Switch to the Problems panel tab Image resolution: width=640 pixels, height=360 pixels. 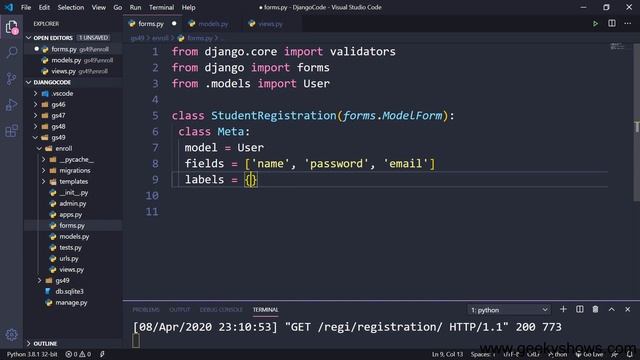click(x=146, y=310)
